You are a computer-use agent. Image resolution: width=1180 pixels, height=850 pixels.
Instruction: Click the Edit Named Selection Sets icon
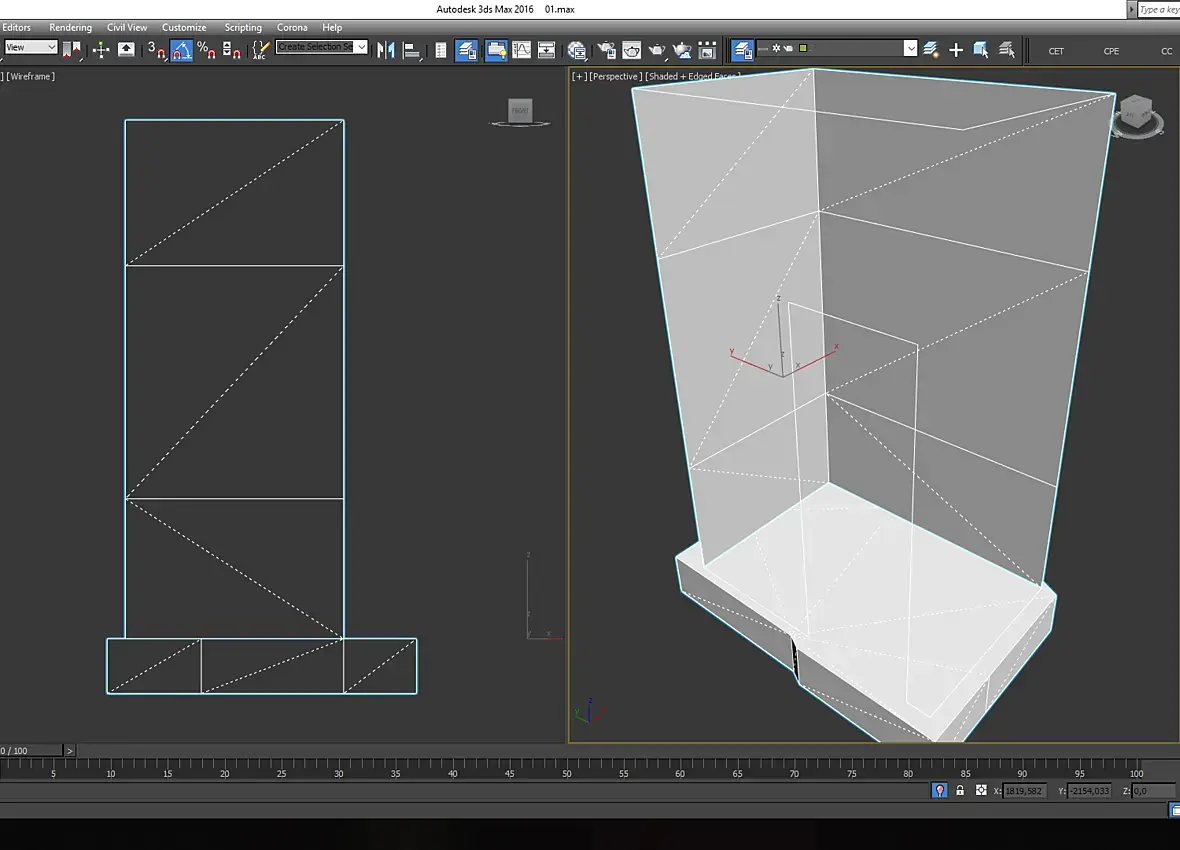point(260,50)
